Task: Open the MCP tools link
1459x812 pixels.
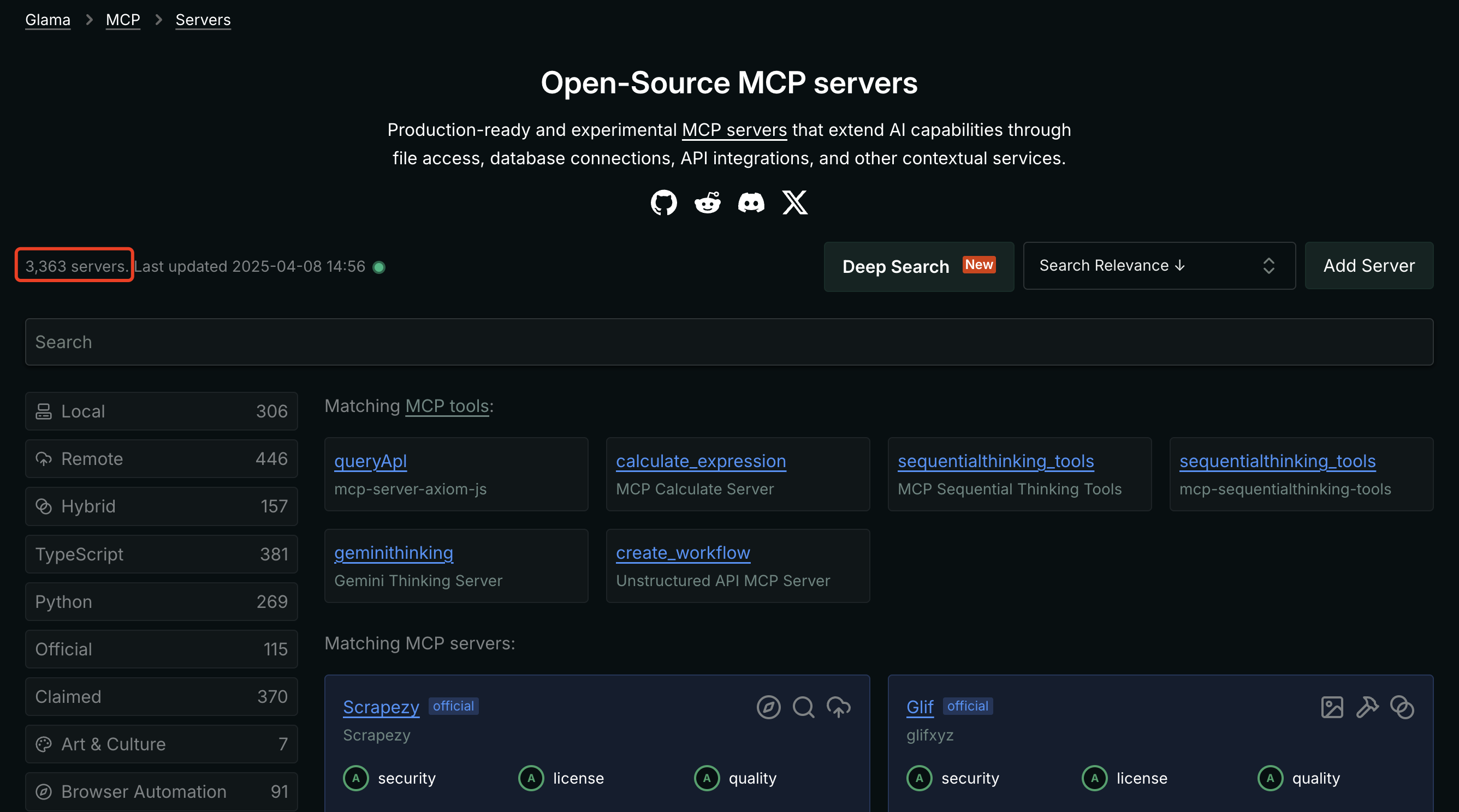Action: click(x=447, y=407)
